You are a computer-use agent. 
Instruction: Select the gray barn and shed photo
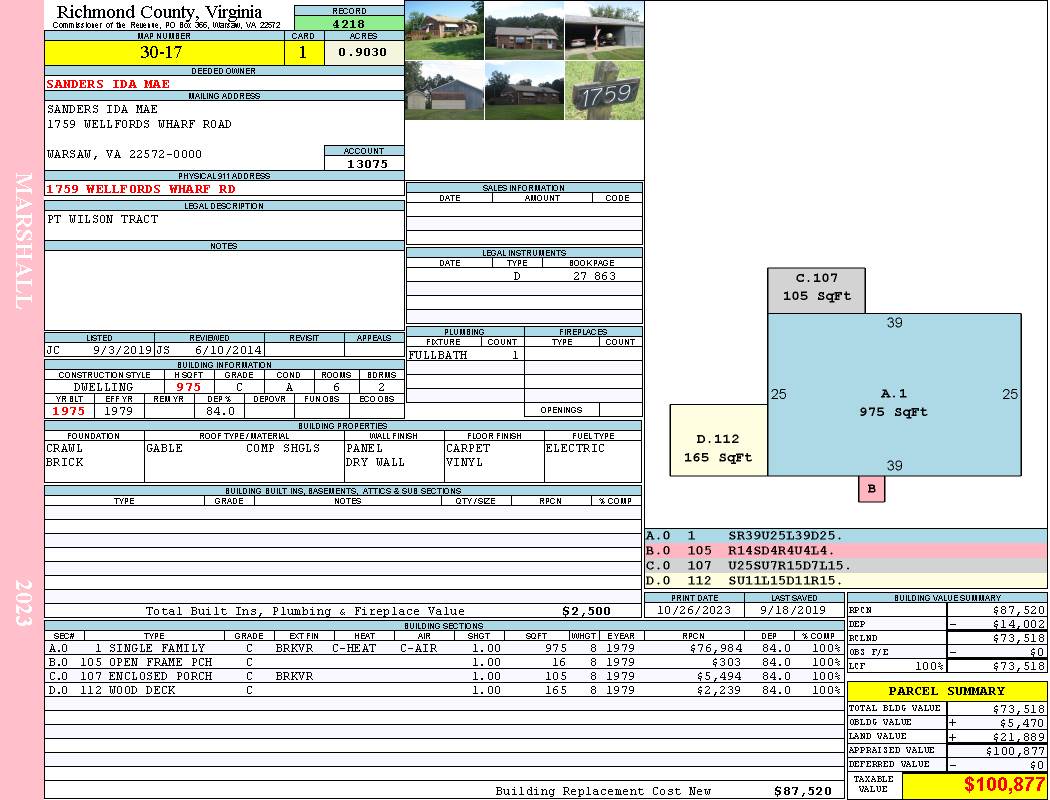point(444,90)
